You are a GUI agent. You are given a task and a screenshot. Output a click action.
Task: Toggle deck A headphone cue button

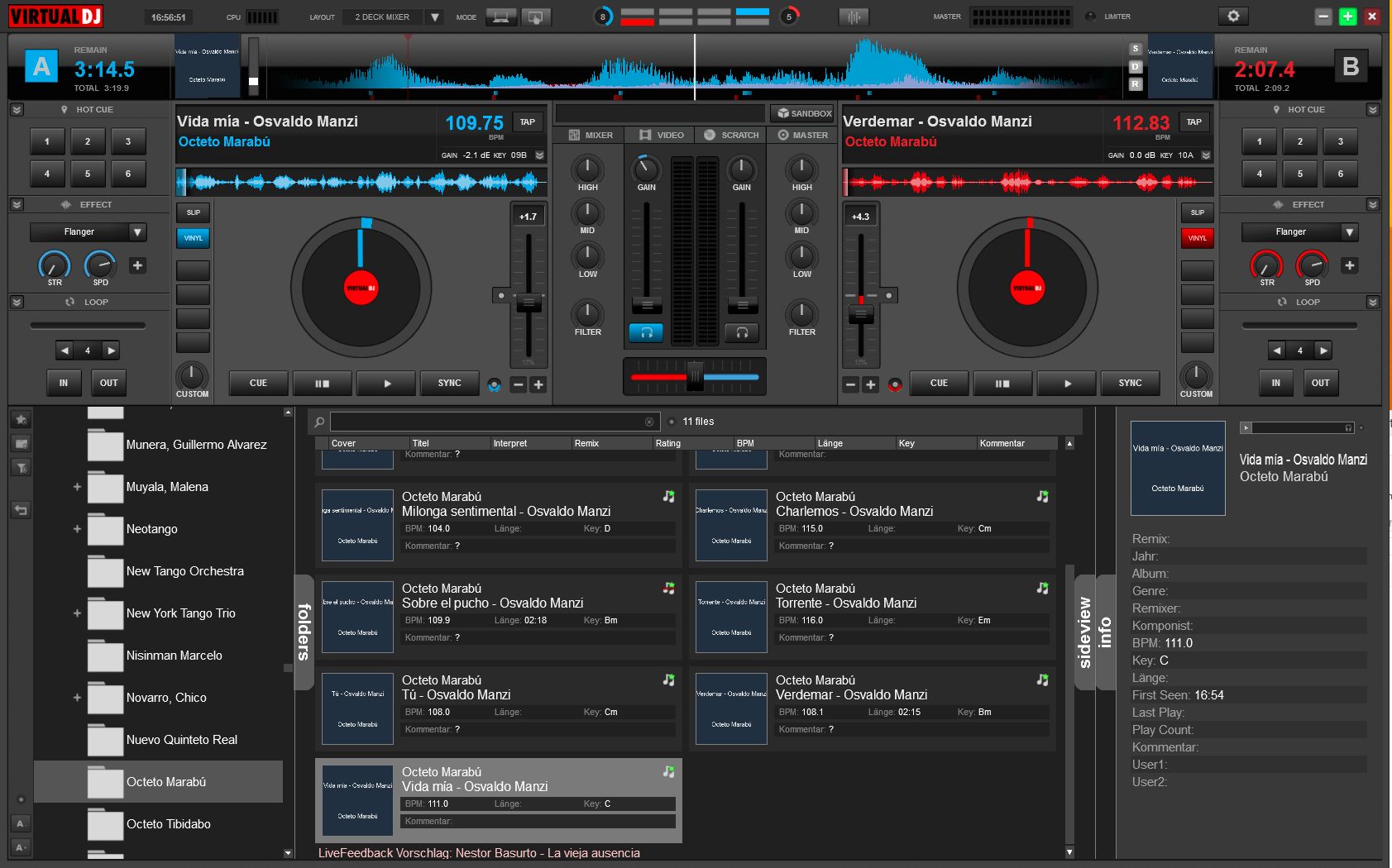646,332
